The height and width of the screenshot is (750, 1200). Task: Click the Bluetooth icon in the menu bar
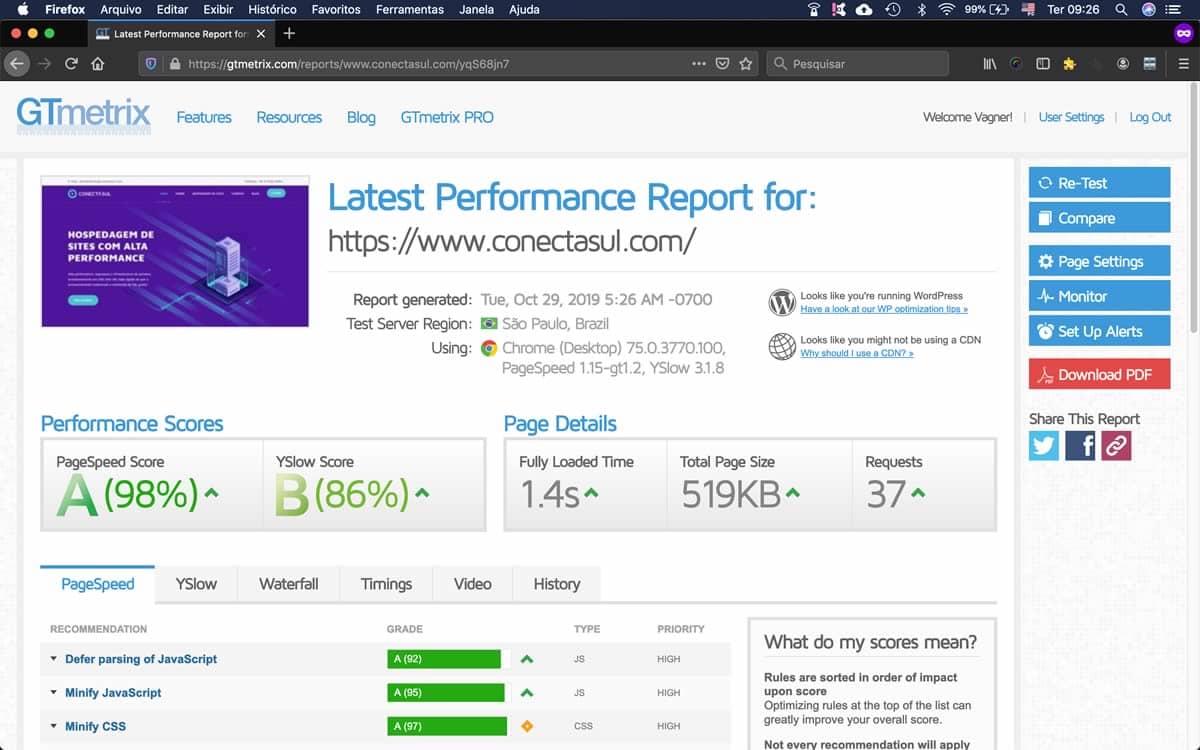click(x=920, y=9)
